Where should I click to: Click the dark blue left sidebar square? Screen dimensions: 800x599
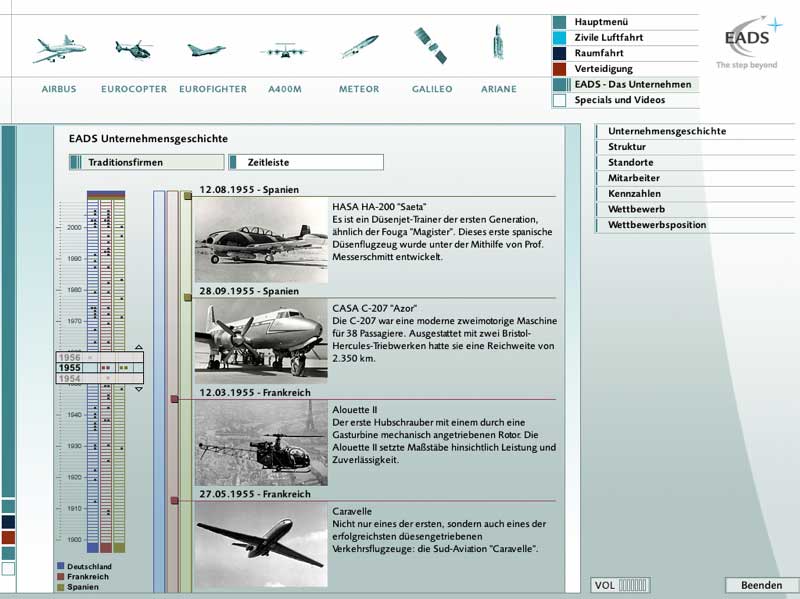point(8,522)
